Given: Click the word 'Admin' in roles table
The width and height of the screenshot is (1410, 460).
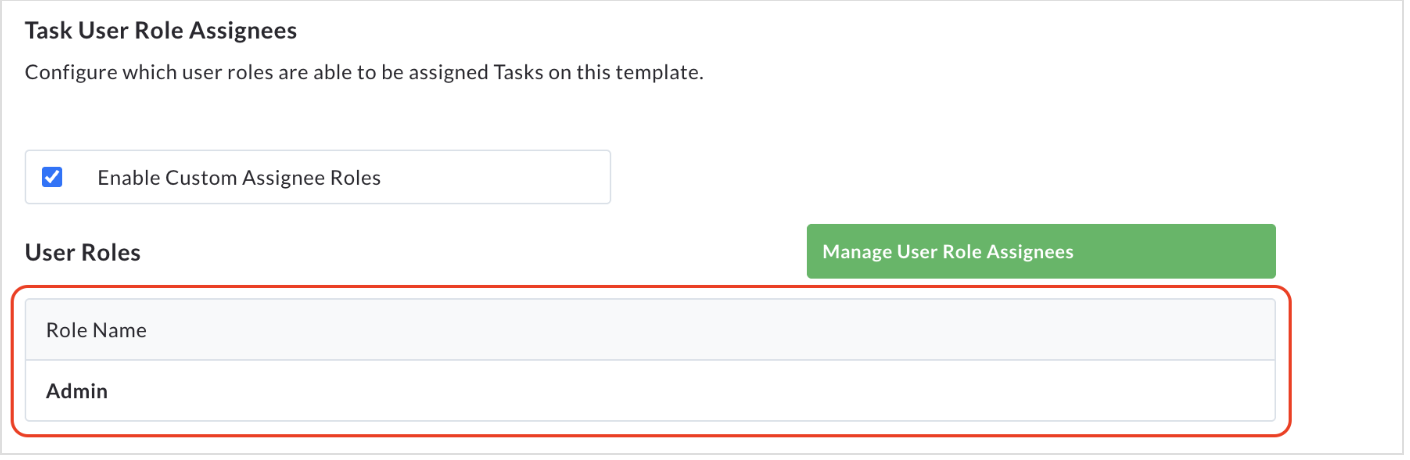Looking at the screenshot, I should [77, 391].
